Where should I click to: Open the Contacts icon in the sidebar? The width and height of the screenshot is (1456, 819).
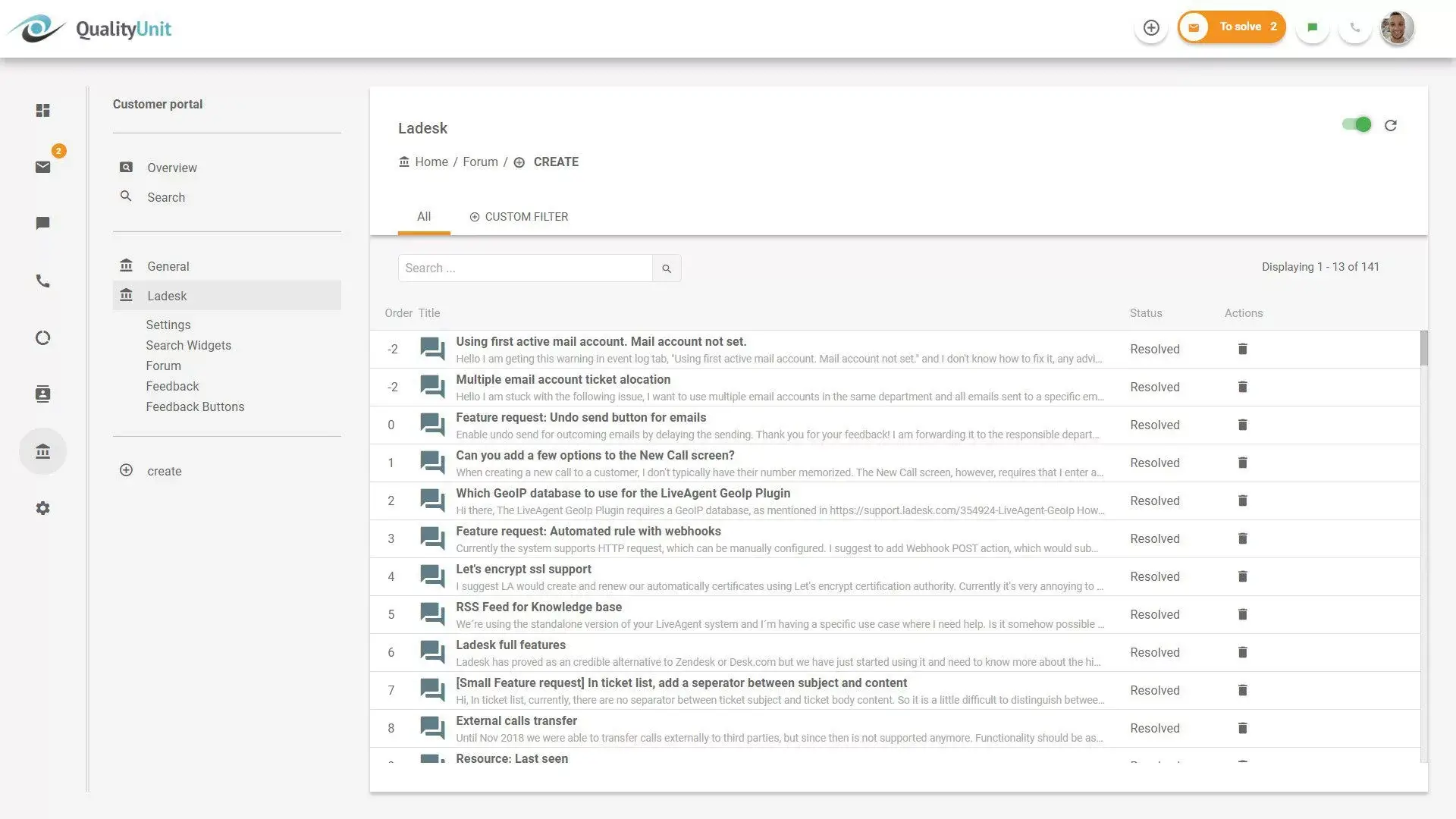click(x=43, y=394)
